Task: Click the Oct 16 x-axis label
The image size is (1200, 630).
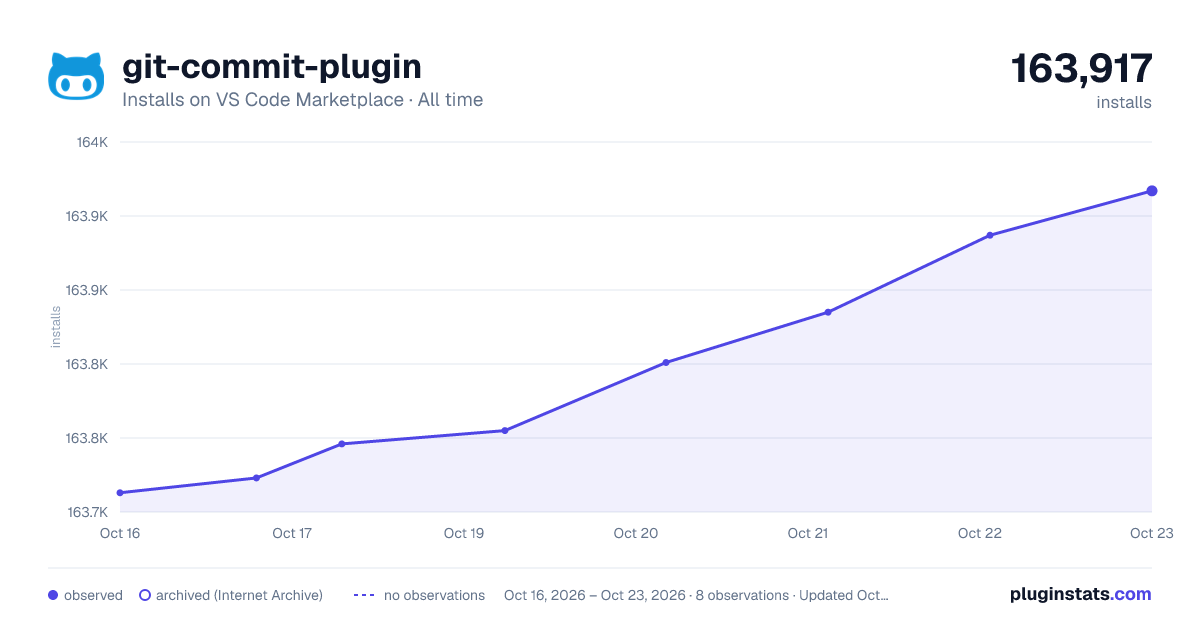Action: point(120,533)
